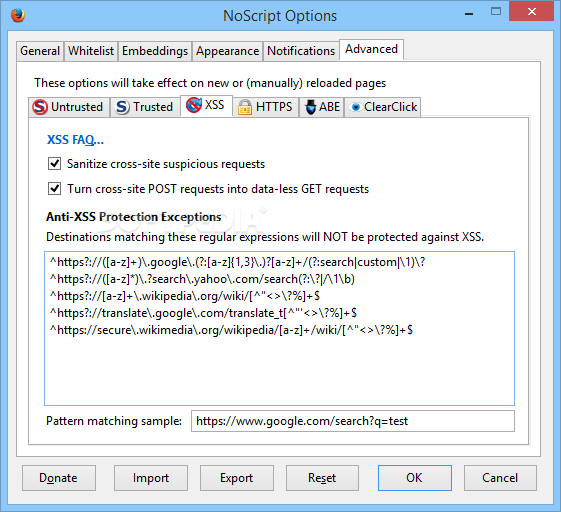
Task: Confirm with the OK button
Action: point(415,478)
